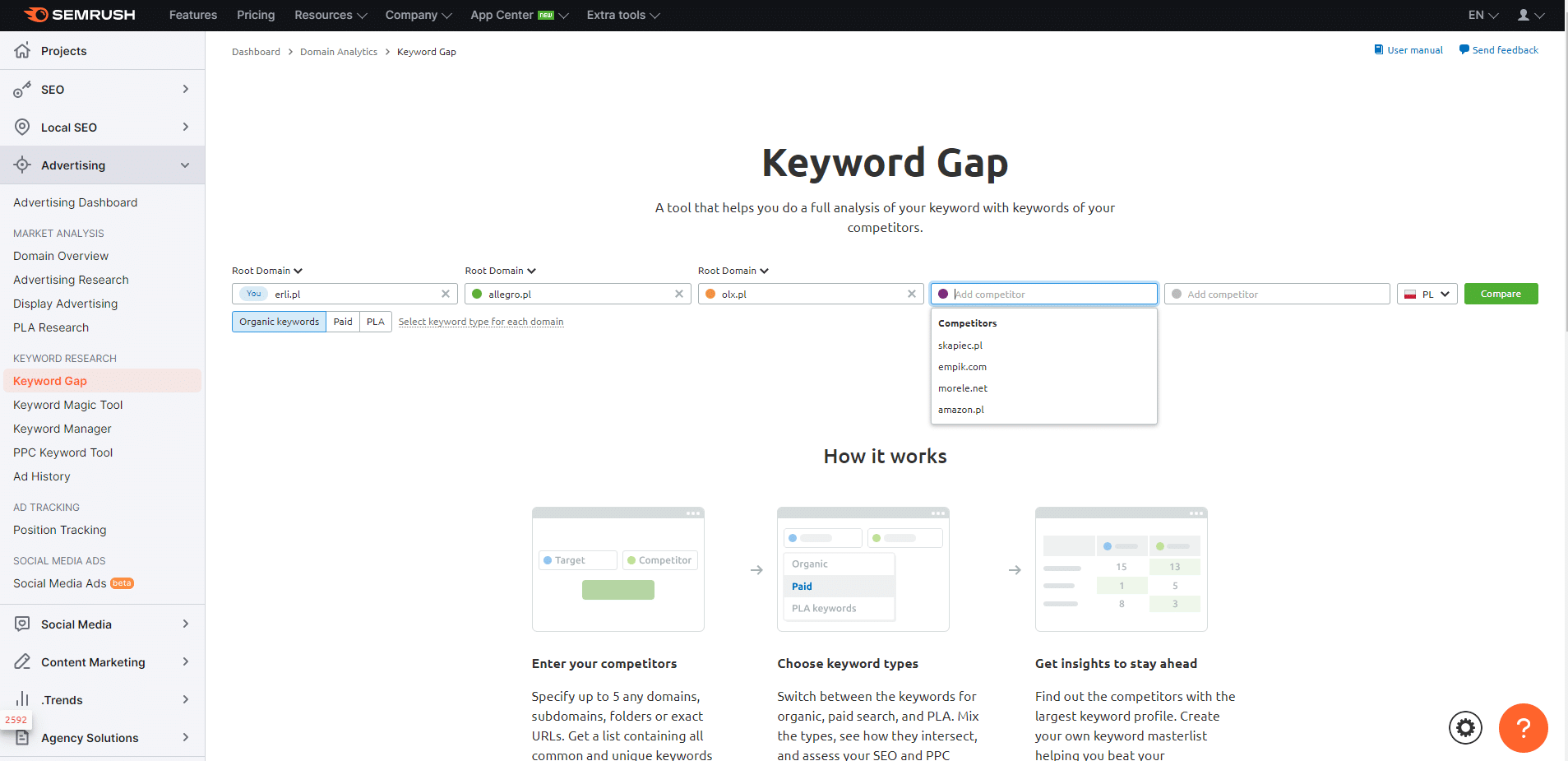Open the App Center menu
1568x761 pixels.
(x=520, y=15)
